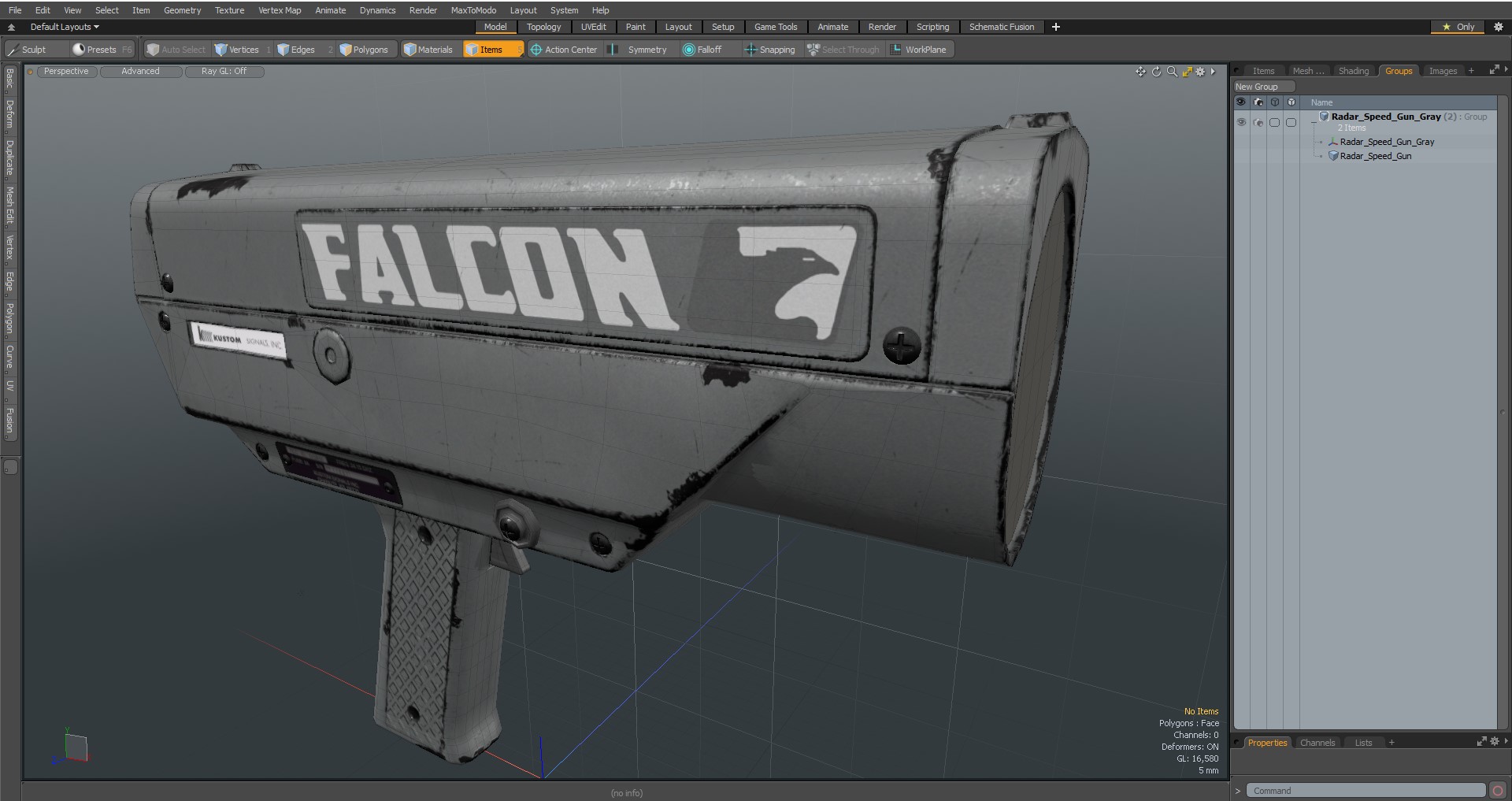1512x801 pixels.
Task: Click the fourth cube column header in Groups
Action: [1291, 102]
